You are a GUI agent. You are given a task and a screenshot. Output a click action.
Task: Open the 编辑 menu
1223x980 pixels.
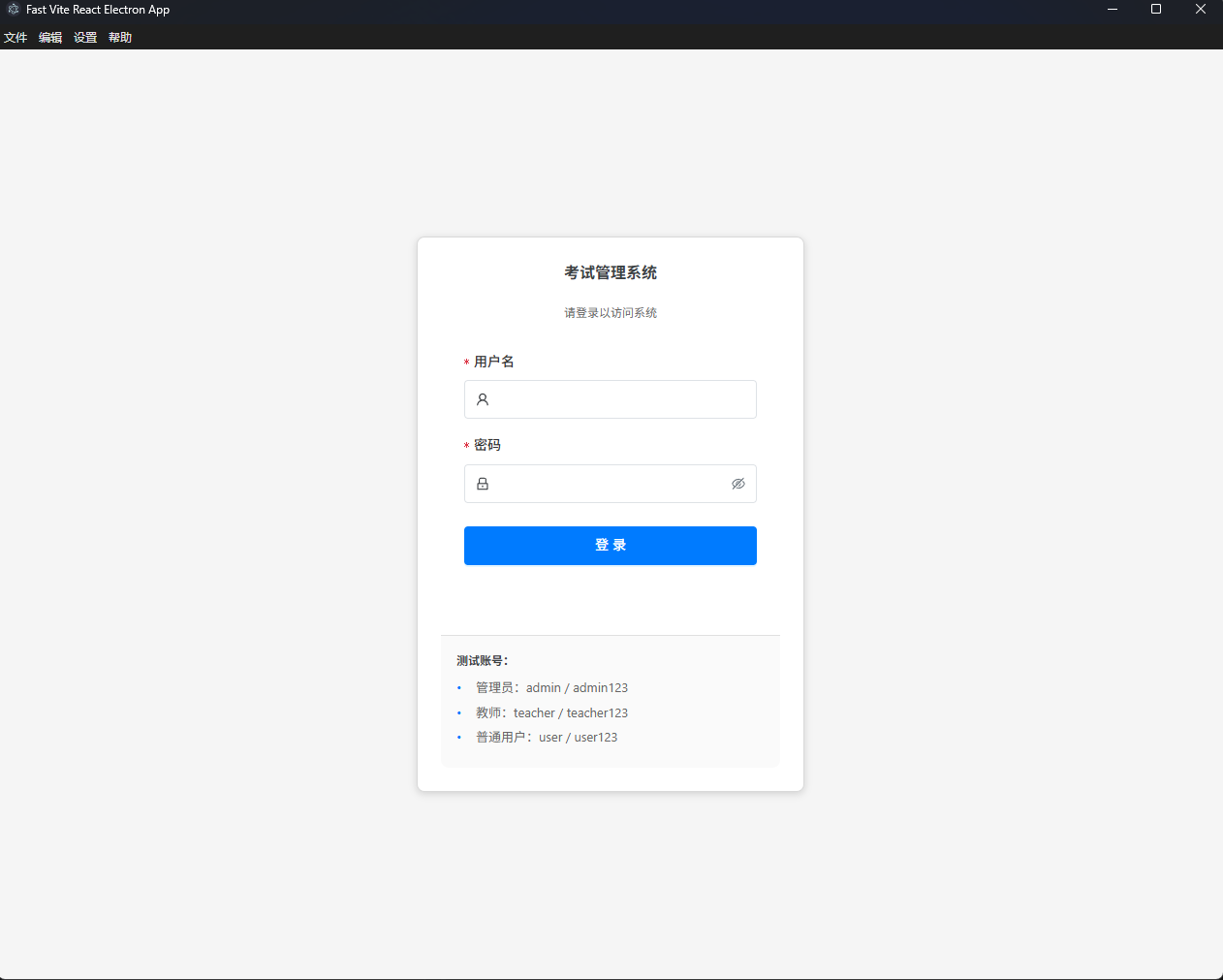click(x=50, y=38)
